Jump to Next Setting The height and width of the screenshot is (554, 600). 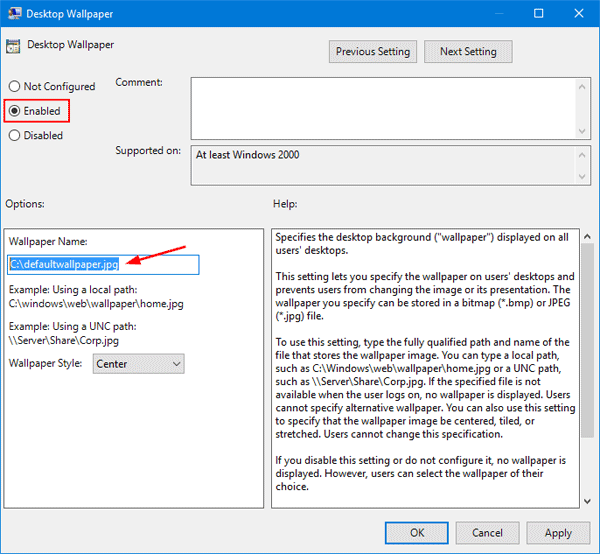(467, 51)
